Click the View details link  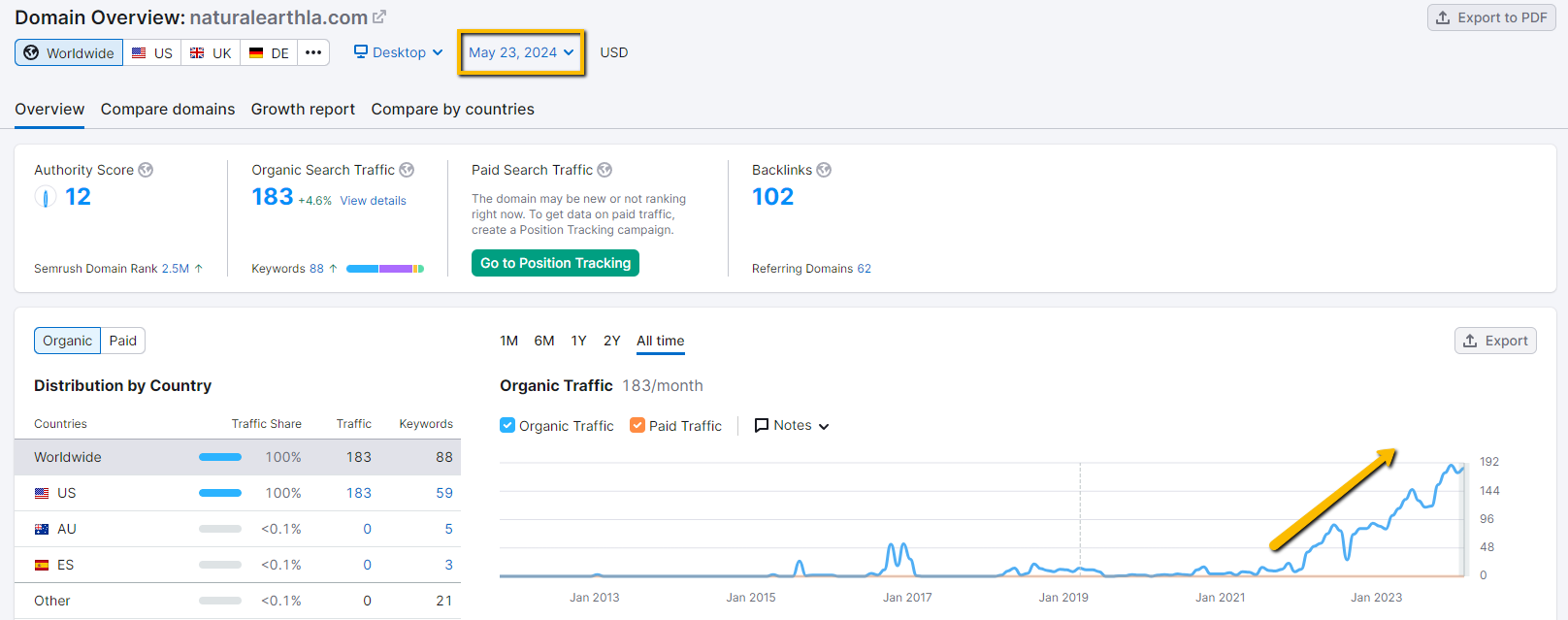click(x=373, y=201)
